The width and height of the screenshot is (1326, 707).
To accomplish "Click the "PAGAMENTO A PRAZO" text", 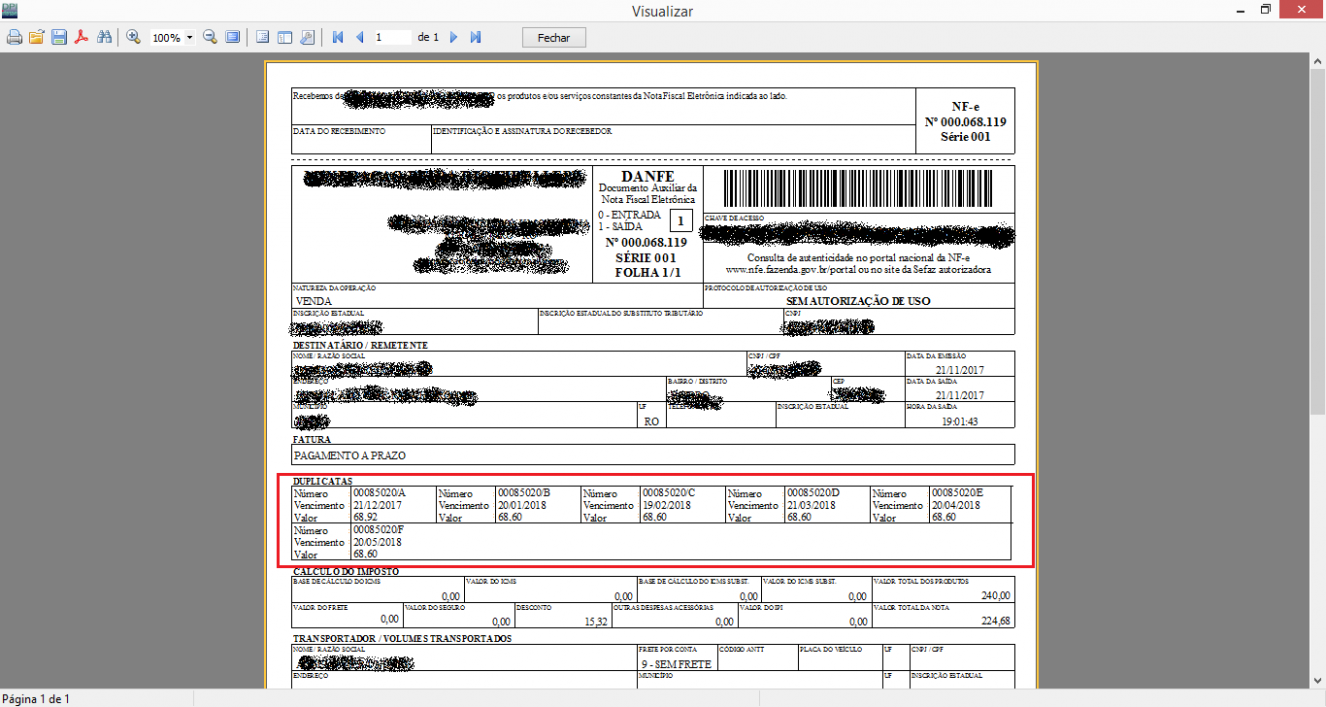I will point(350,455).
